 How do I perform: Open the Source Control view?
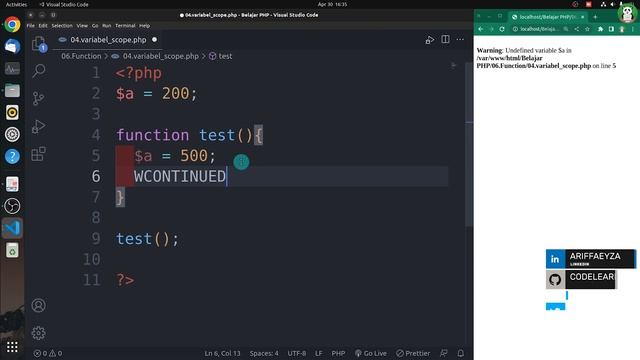pyautogui.click(x=38, y=98)
